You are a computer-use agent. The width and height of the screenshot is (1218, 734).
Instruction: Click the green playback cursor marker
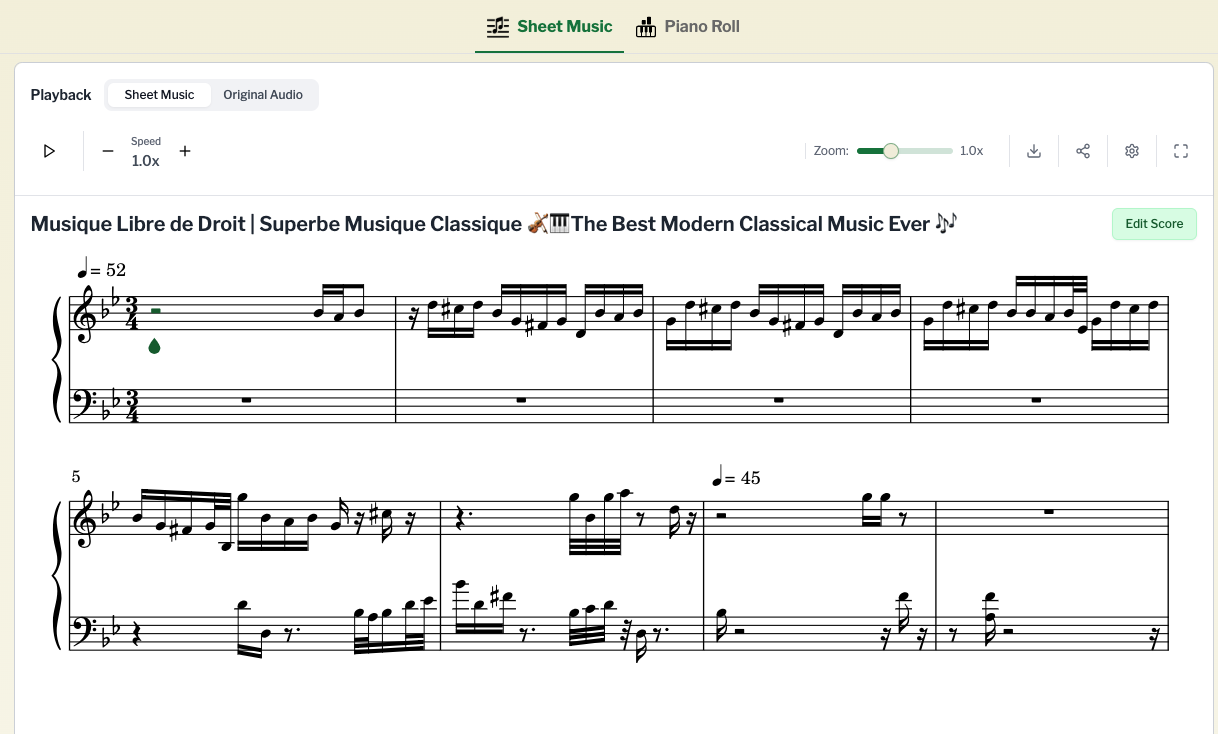(154, 346)
